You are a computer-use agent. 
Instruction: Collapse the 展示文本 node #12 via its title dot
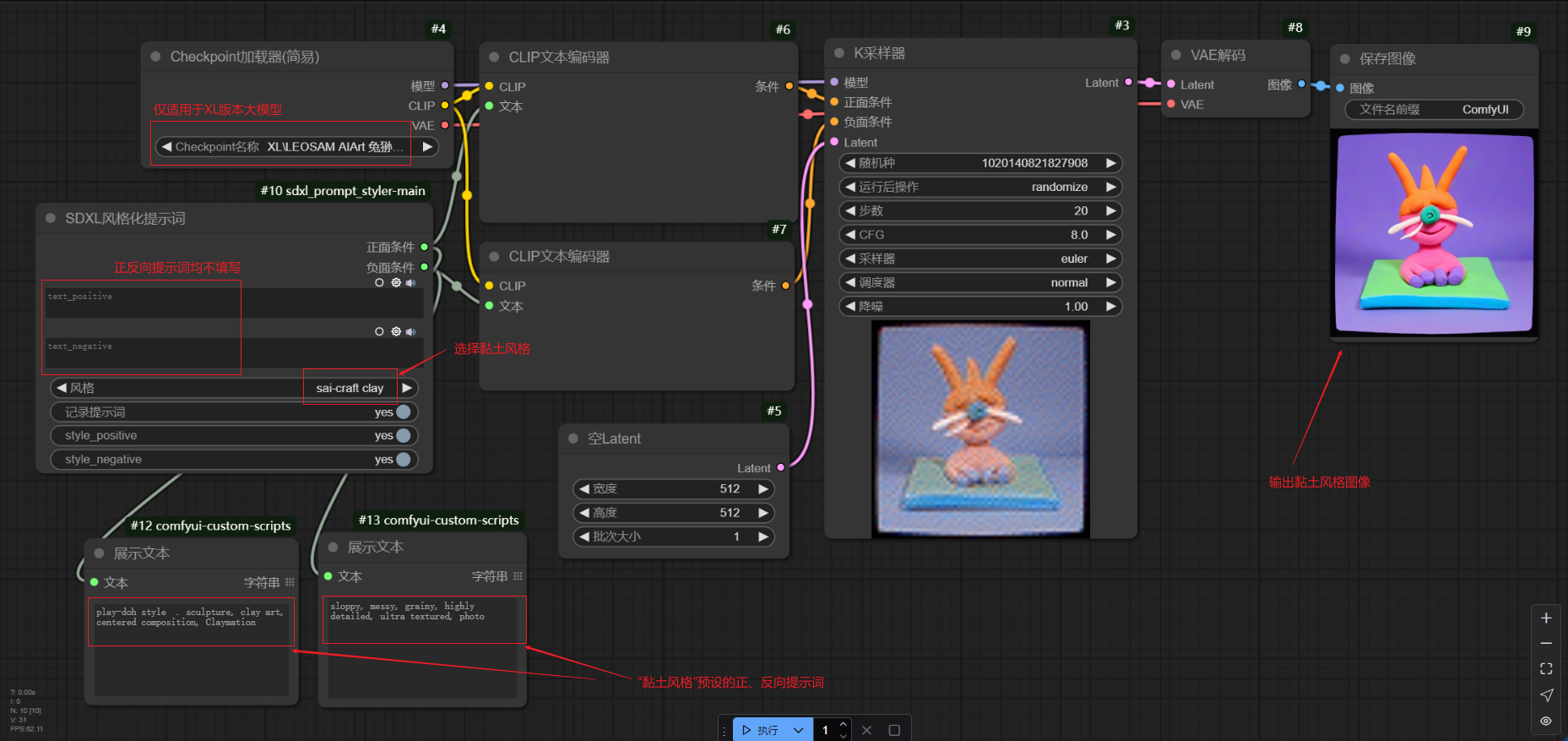[x=99, y=553]
